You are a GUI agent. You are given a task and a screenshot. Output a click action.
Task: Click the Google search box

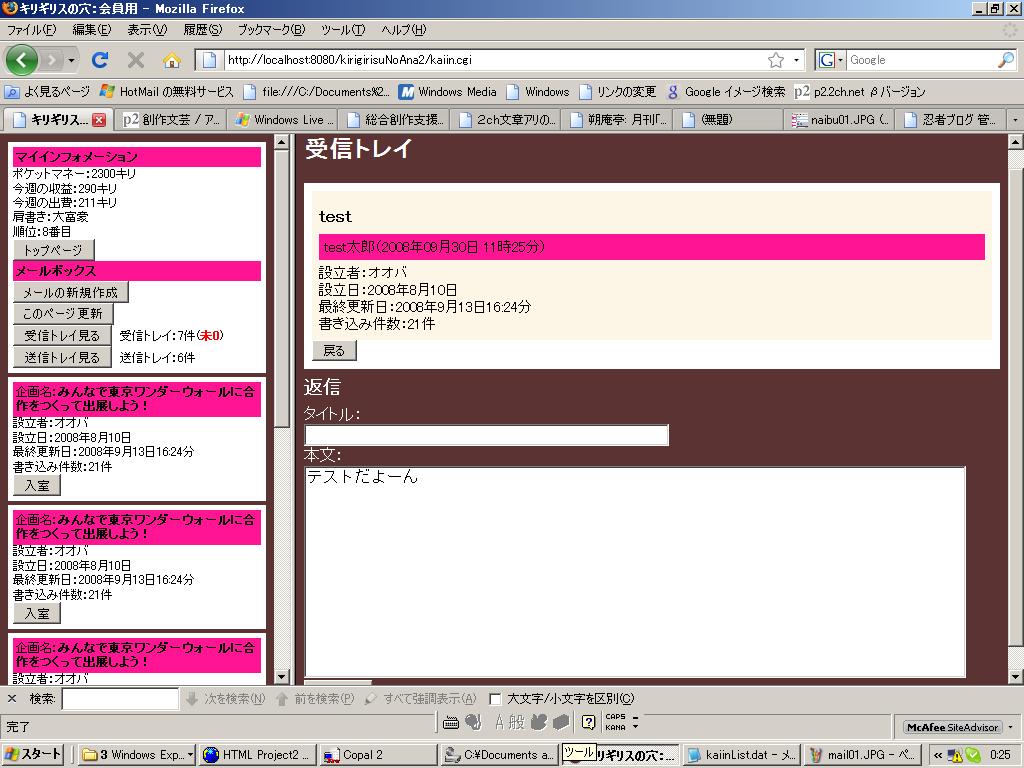coord(921,60)
